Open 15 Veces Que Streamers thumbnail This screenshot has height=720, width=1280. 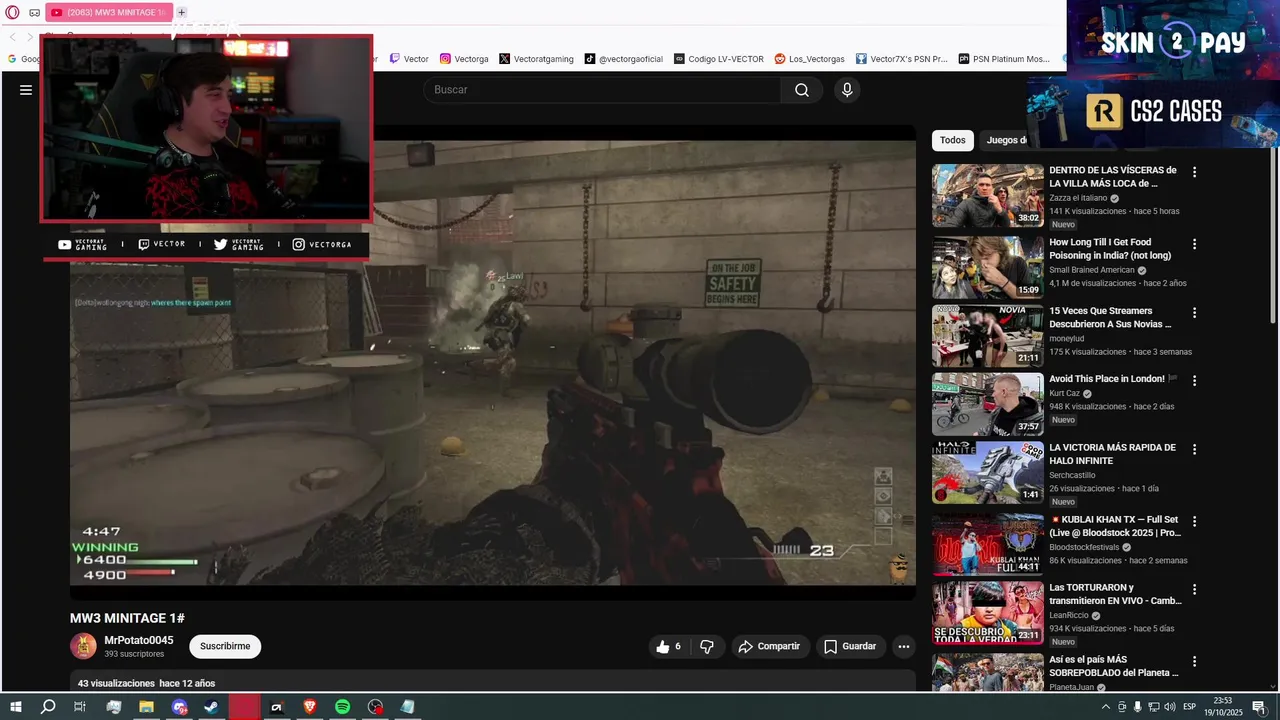[988, 336]
